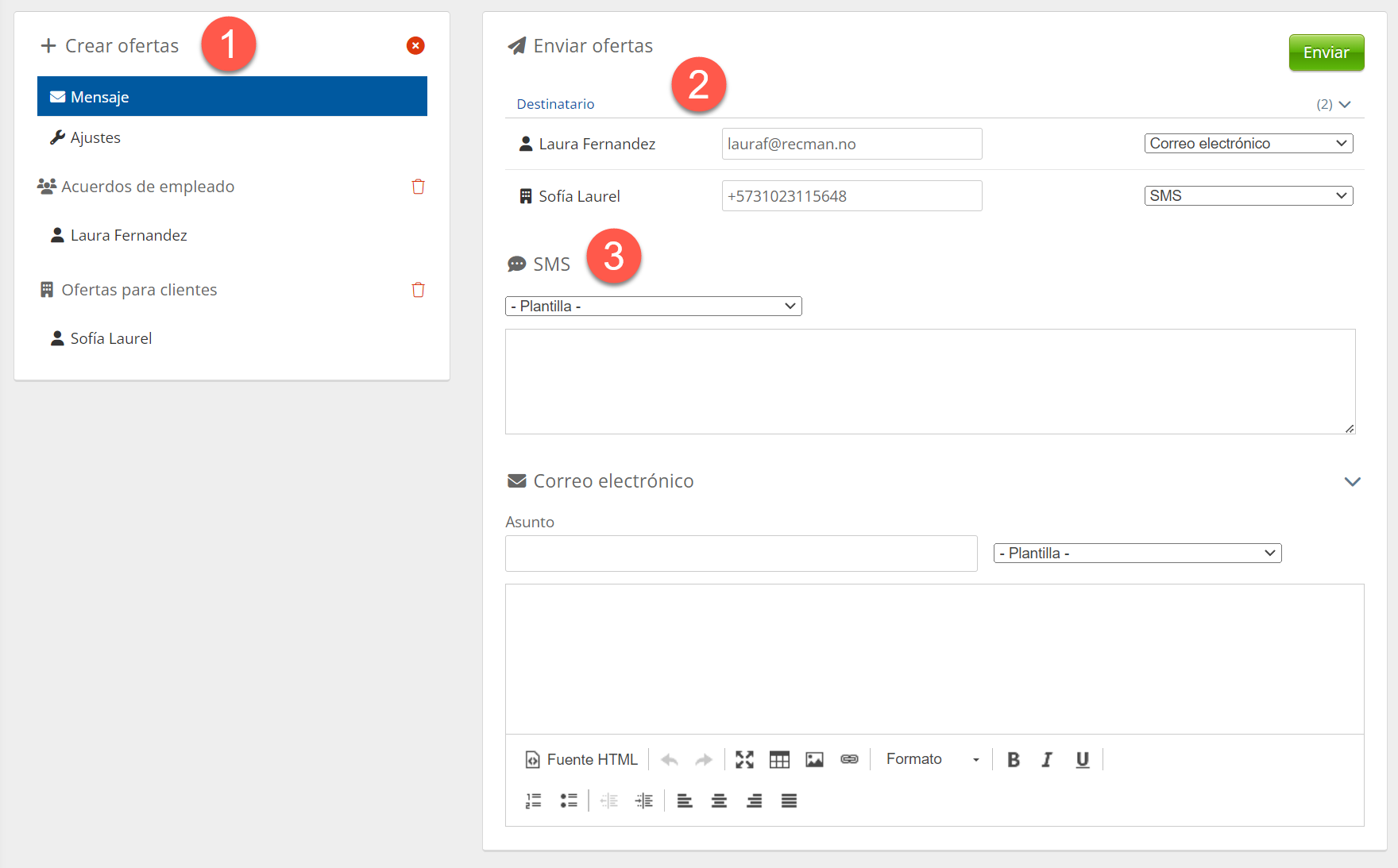Toggle bold text formatting
The width and height of the screenshot is (1398, 868).
[1013, 760]
